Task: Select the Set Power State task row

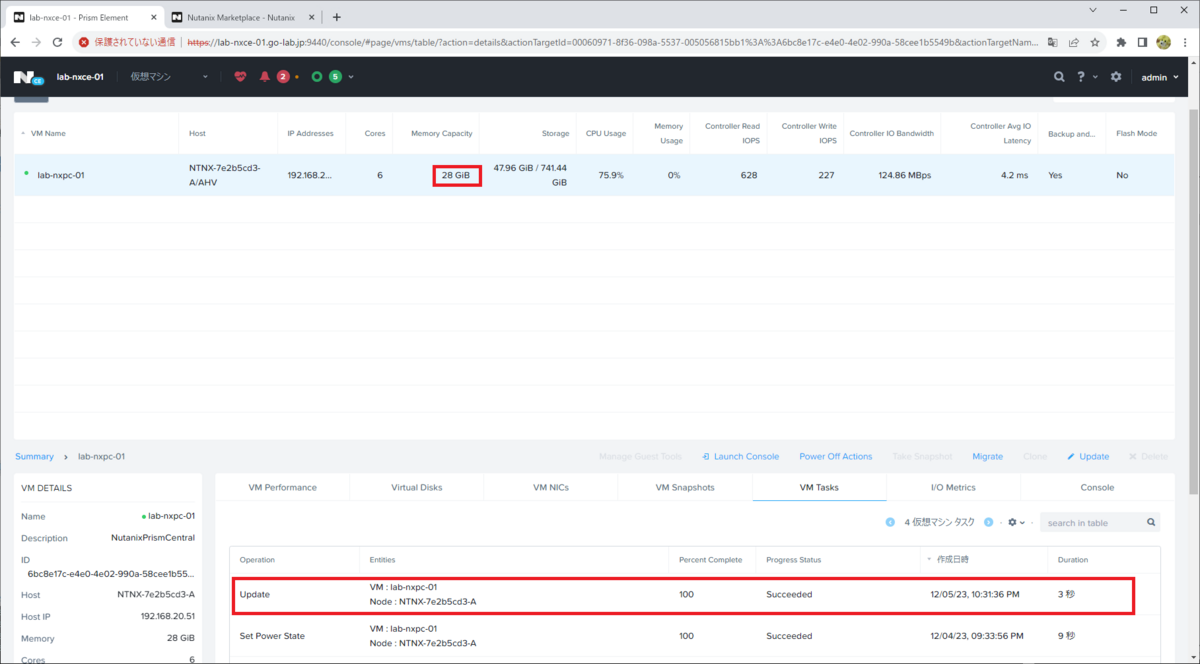Action: [695, 636]
